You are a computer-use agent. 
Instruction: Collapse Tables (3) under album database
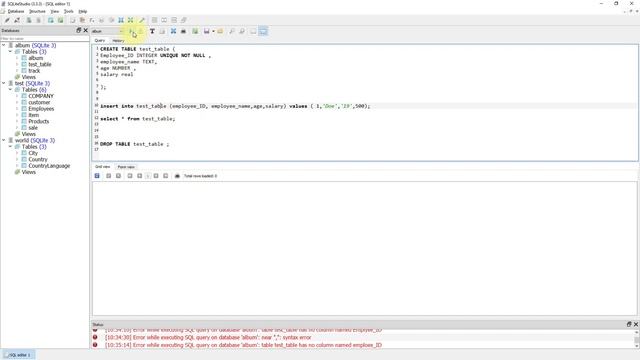10,52
